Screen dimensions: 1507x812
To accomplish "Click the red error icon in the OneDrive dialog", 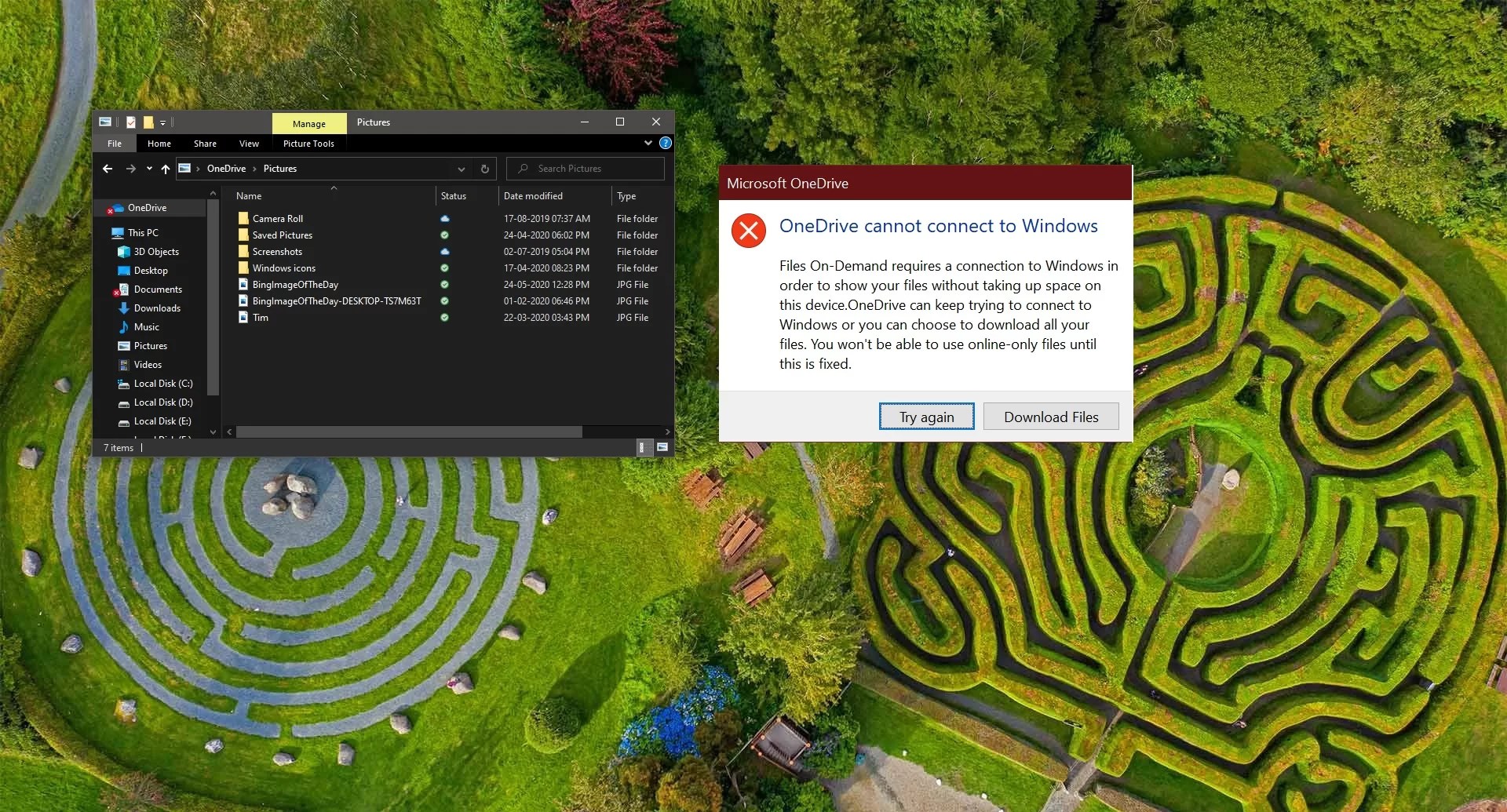I will click(x=749, y=230).
